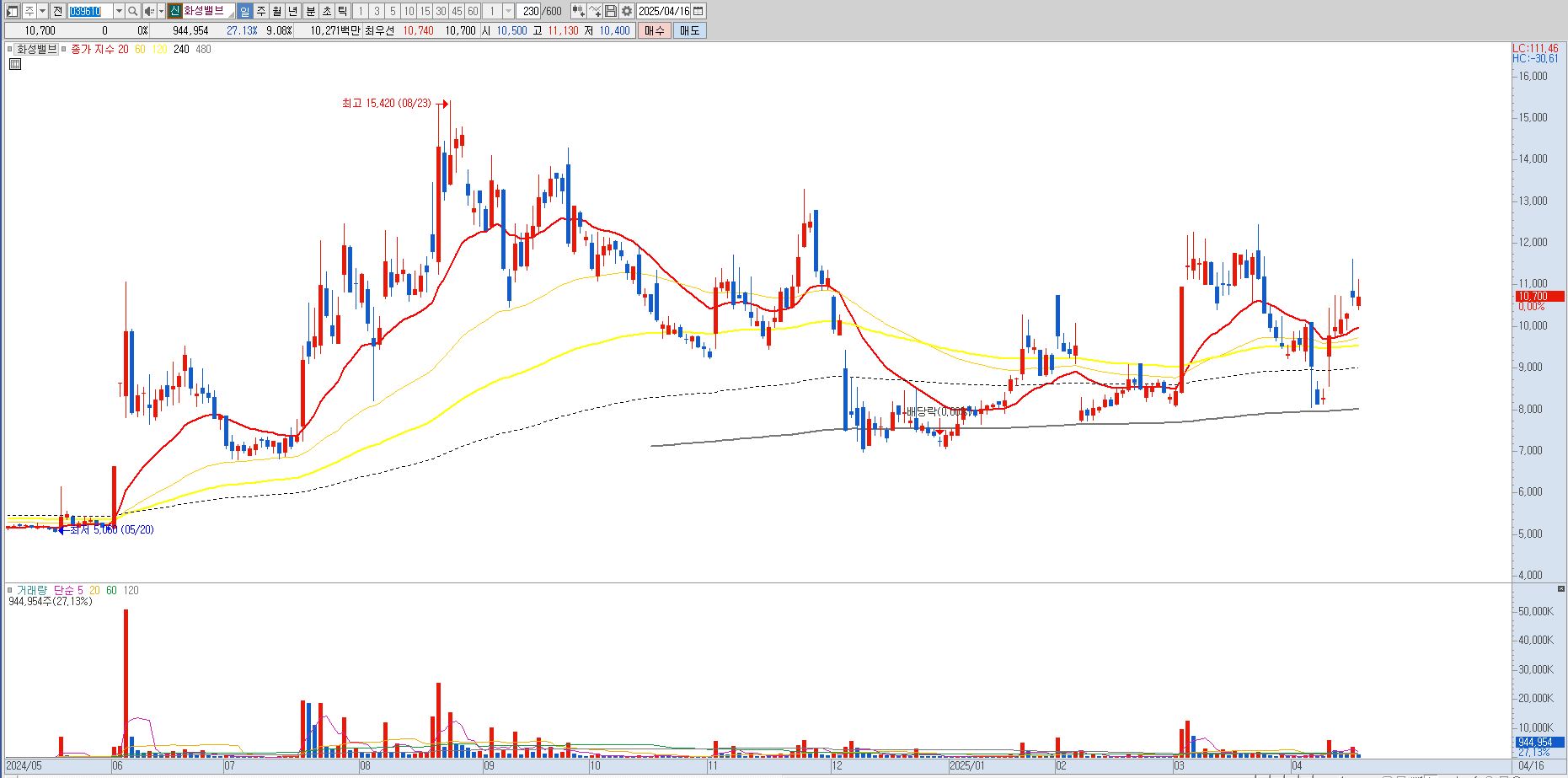Switch to the 틱 tick period toggle
Viewport: 1568px width, 778px height.
click(342, 11)
